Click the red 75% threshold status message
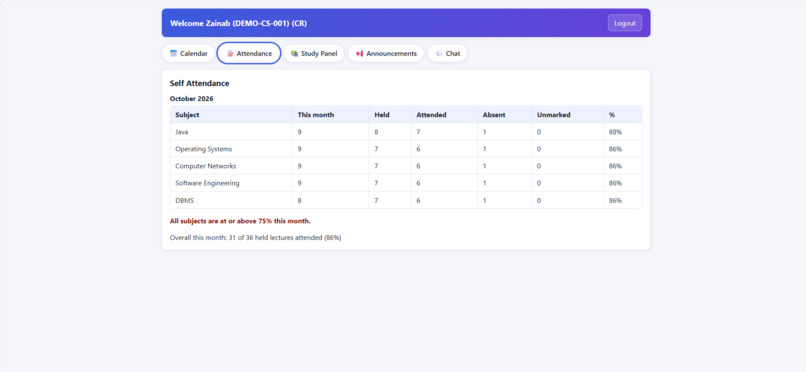The width and height of the screenshot is (806, 372). pyautogui.click(x=240, y=221)
